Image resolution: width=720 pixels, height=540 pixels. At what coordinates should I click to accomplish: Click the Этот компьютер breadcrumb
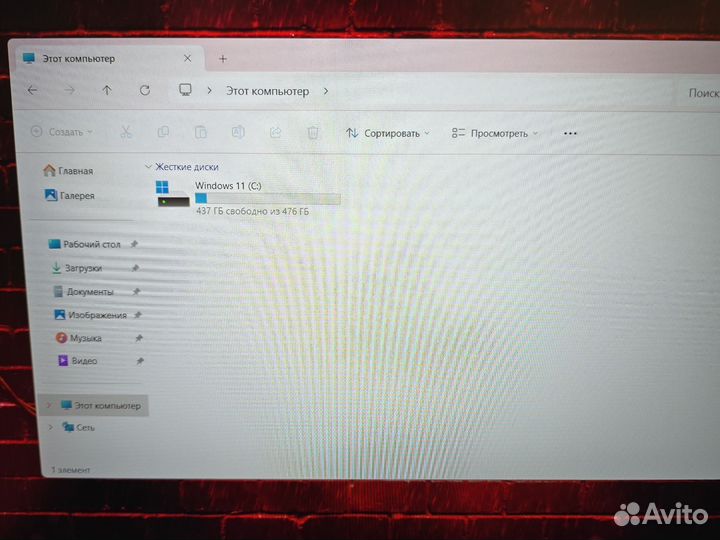[x=267, y=91]
